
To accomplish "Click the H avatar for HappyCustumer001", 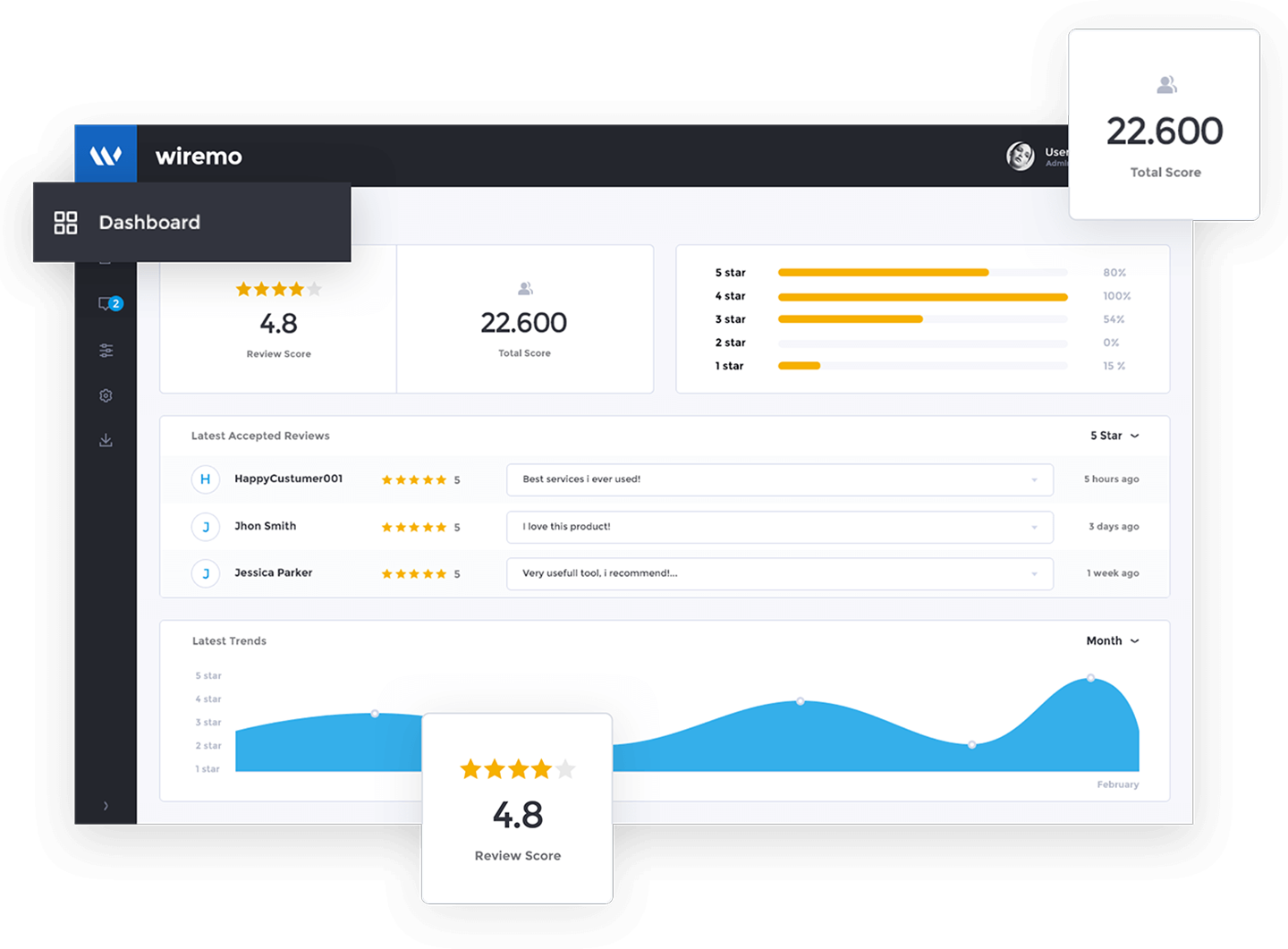I will 206,479.
